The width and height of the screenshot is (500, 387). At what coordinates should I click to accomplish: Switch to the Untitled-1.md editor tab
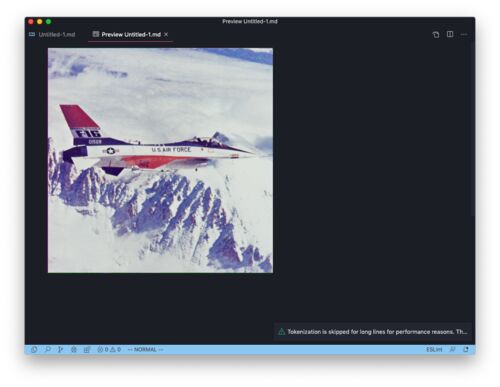coord(52,35)
